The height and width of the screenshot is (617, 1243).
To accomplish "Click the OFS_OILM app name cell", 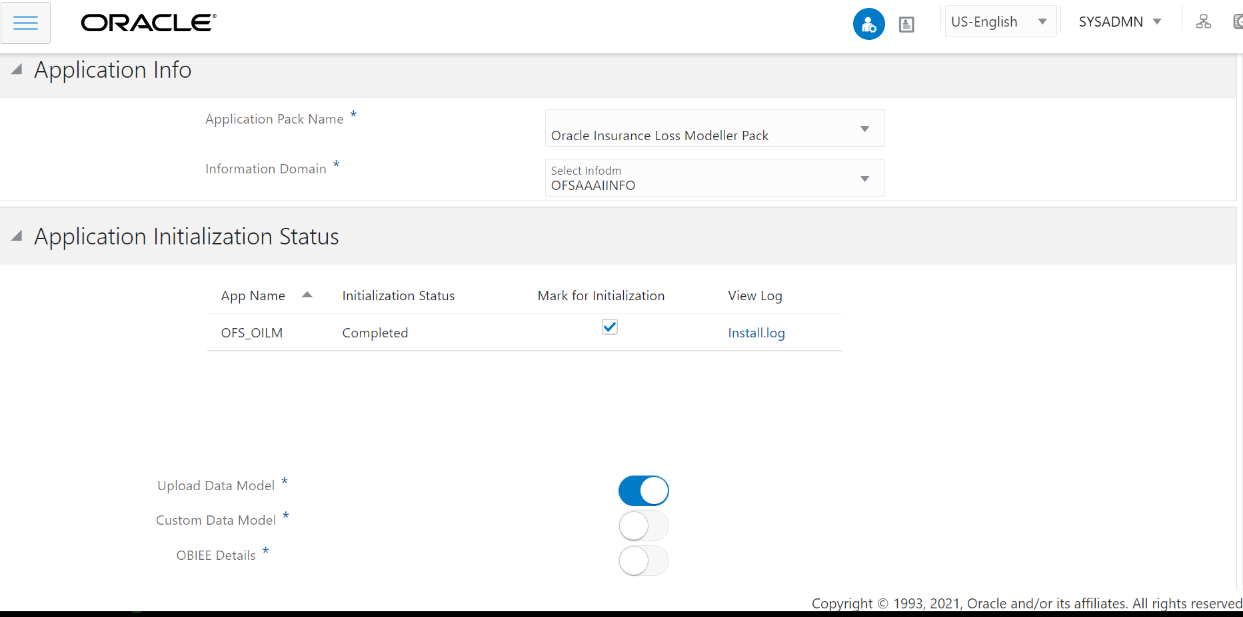I will point(252,333).
